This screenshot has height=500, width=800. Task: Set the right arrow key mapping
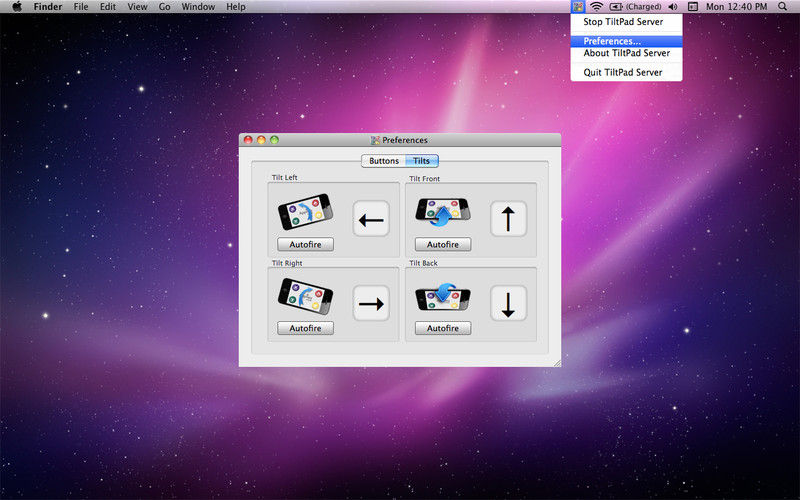(371, 303)
